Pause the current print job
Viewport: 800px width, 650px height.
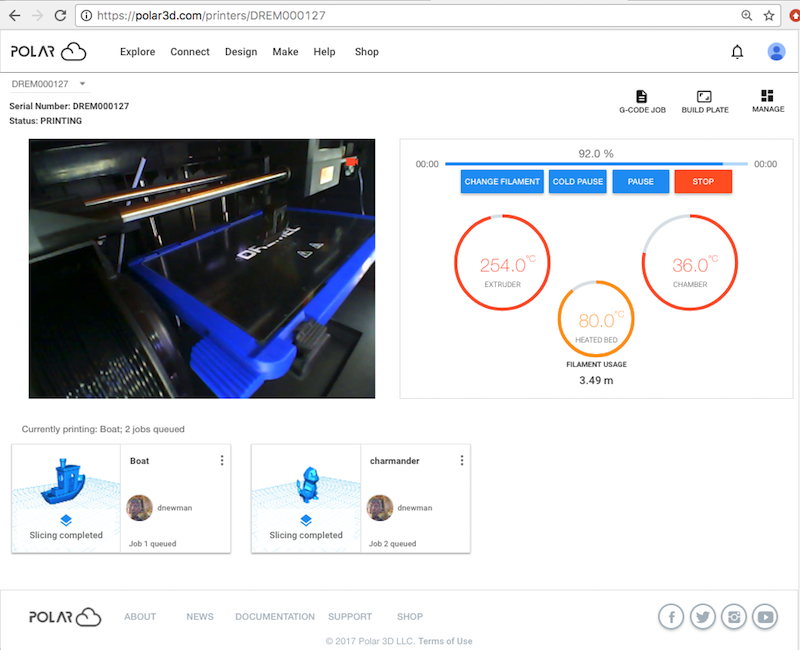pos(640,182)
